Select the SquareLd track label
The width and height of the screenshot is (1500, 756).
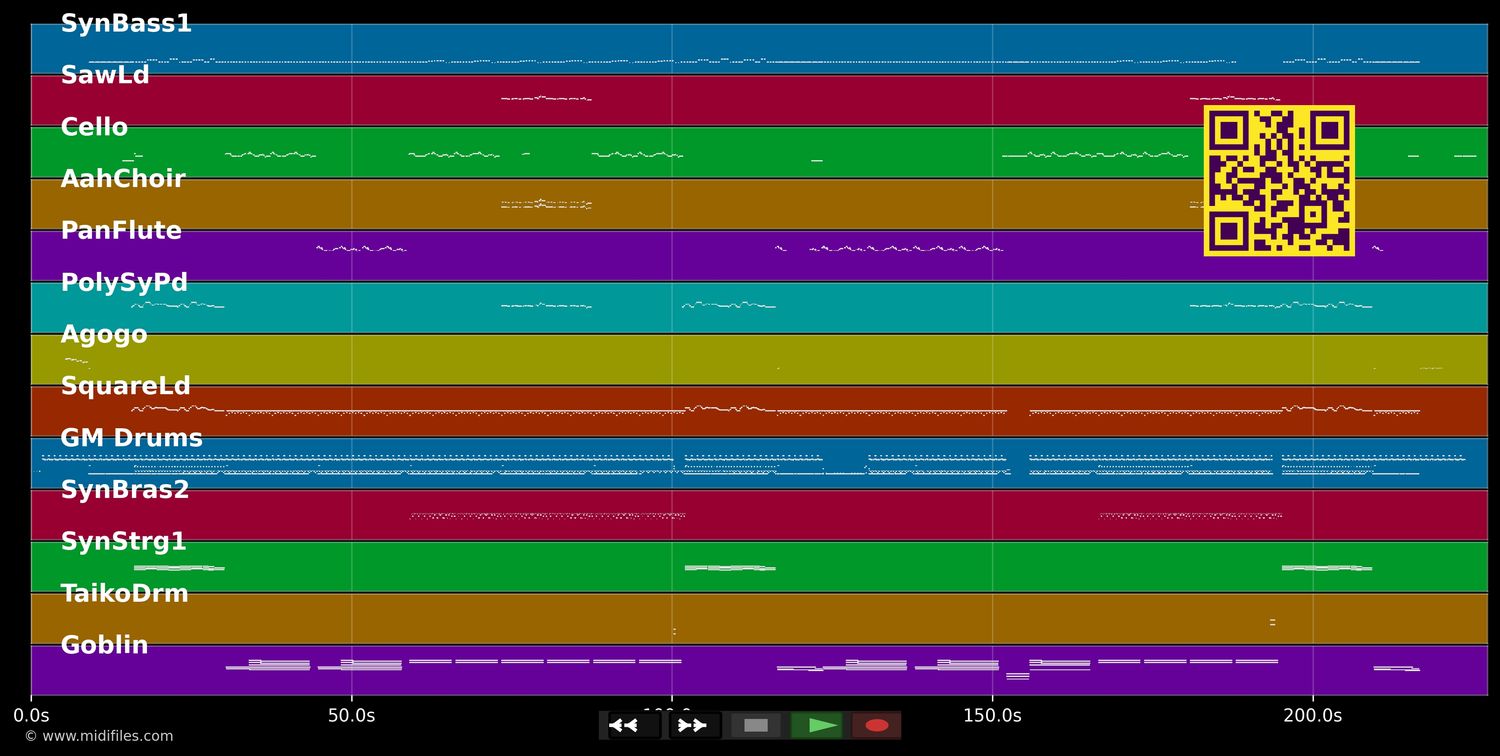[125, 387]
